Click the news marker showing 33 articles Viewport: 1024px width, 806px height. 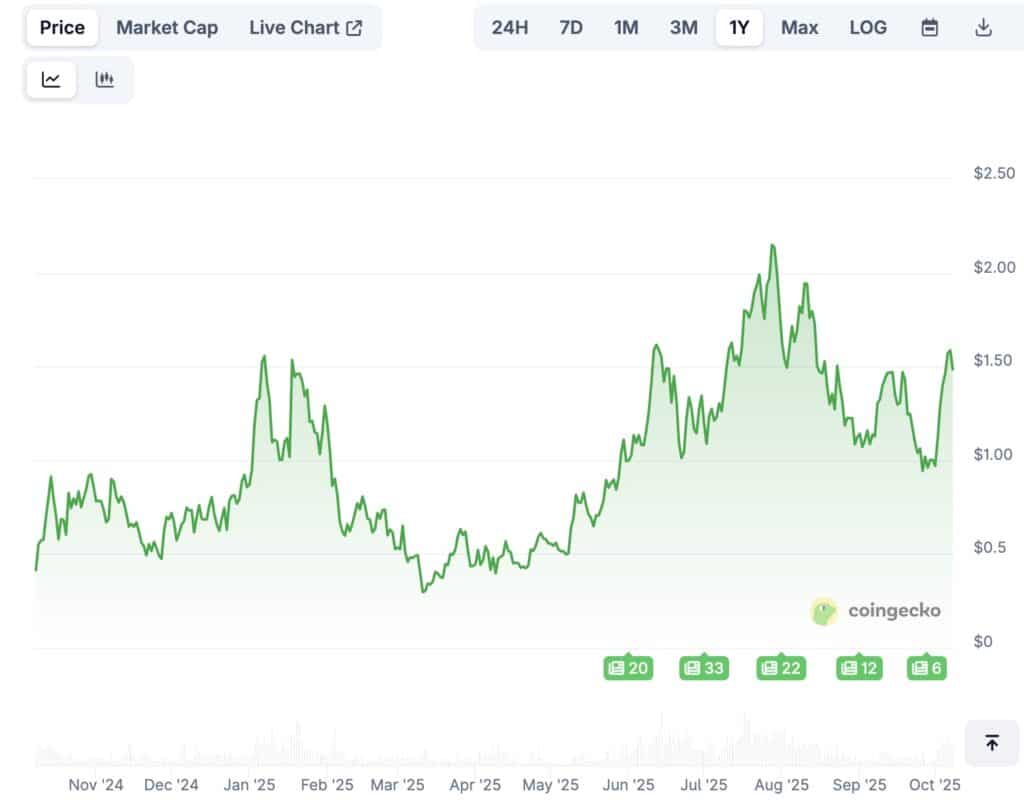click(704, 668)
